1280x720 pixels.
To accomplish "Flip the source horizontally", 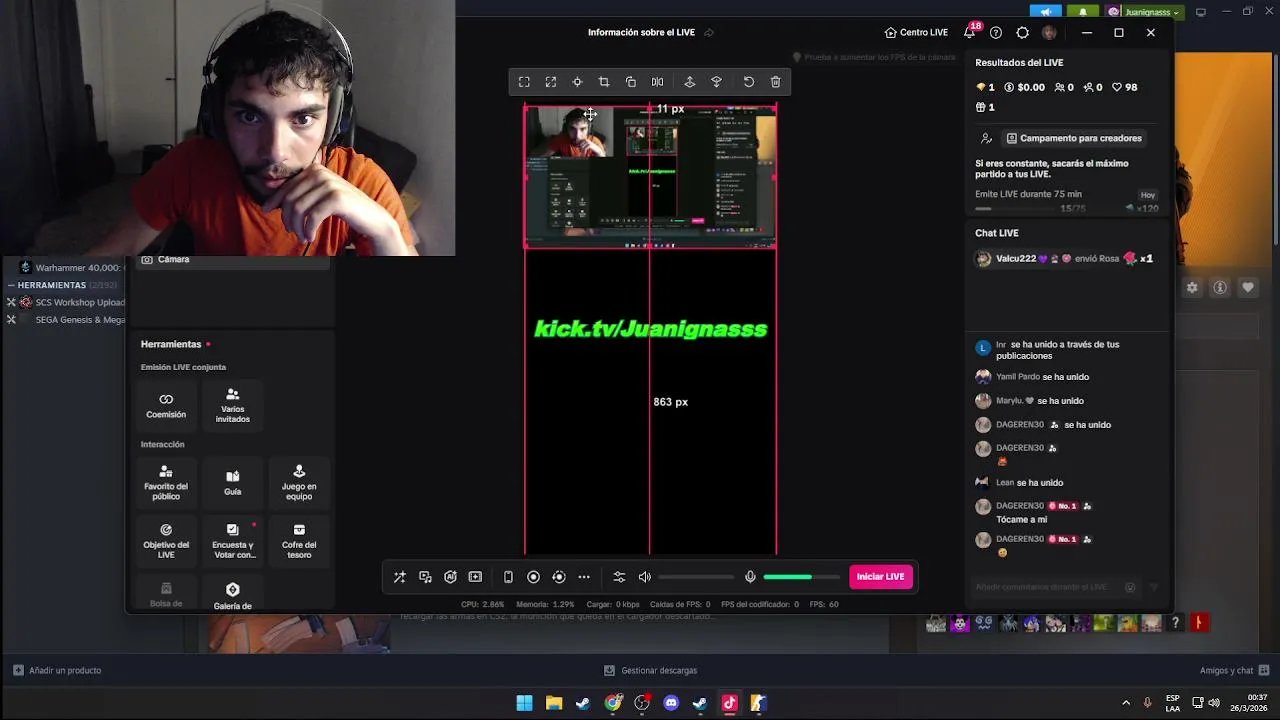I will pyautogui.click(x=657, y=82).
